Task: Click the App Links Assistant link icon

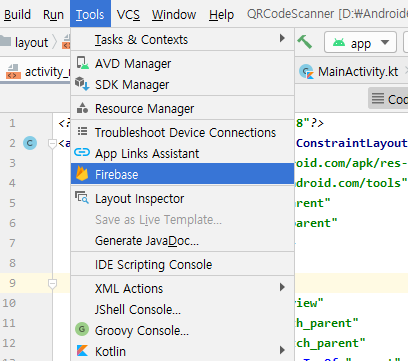Action: coord(82,152)
